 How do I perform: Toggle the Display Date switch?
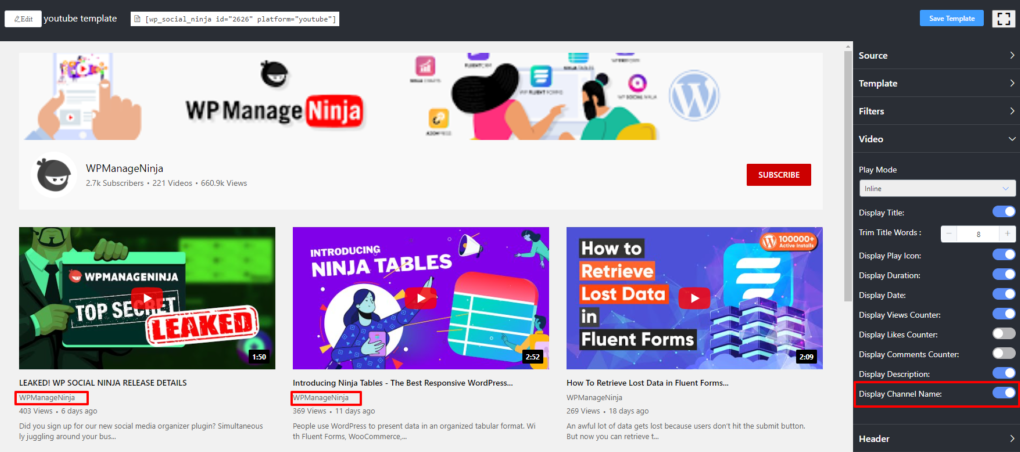(1003, 295)
